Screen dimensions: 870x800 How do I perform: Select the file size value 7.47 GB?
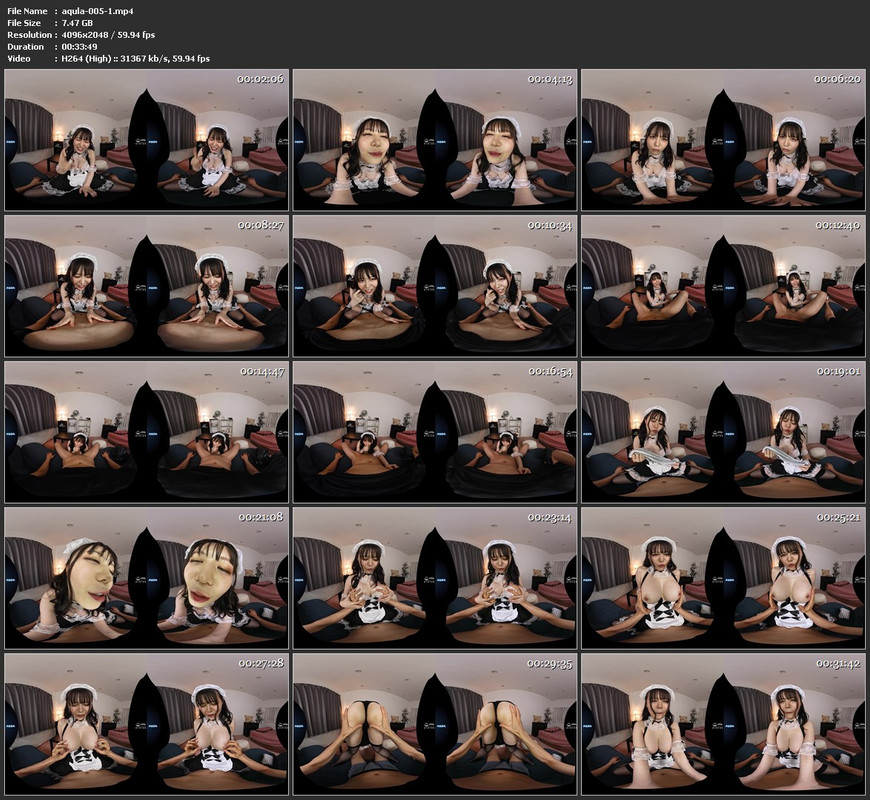click(77, 23)
